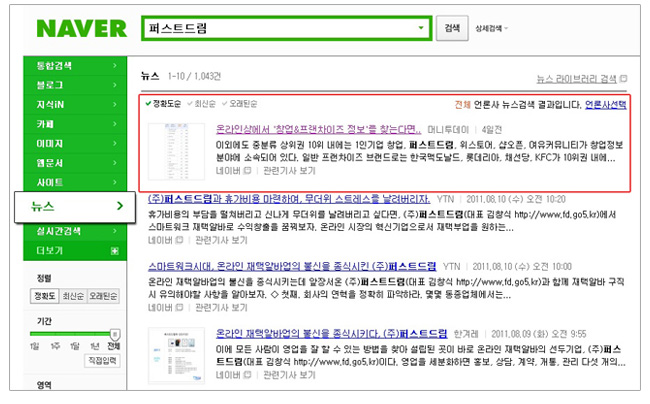Click the 검색 search button
This screenshot has width=650, height=404.
(452, 28)
